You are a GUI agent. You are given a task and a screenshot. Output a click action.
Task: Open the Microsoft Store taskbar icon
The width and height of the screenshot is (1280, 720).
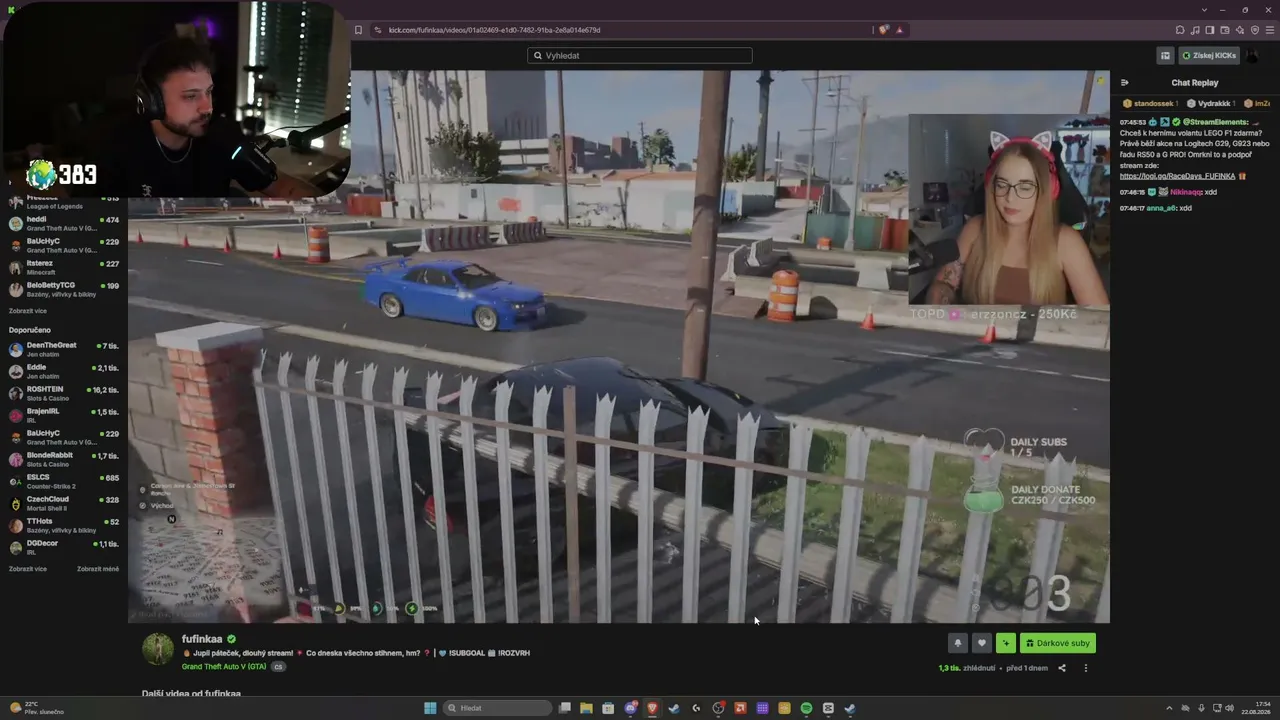tap(608, 708)
